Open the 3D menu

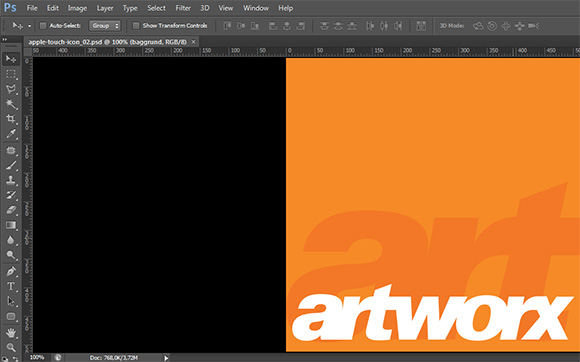pos(205,8)
